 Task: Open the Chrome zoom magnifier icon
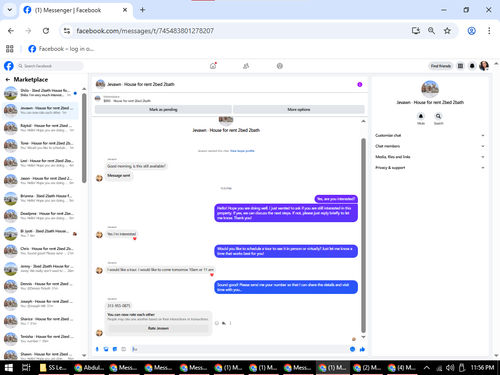pyautogui.click(x=431, y=31)
